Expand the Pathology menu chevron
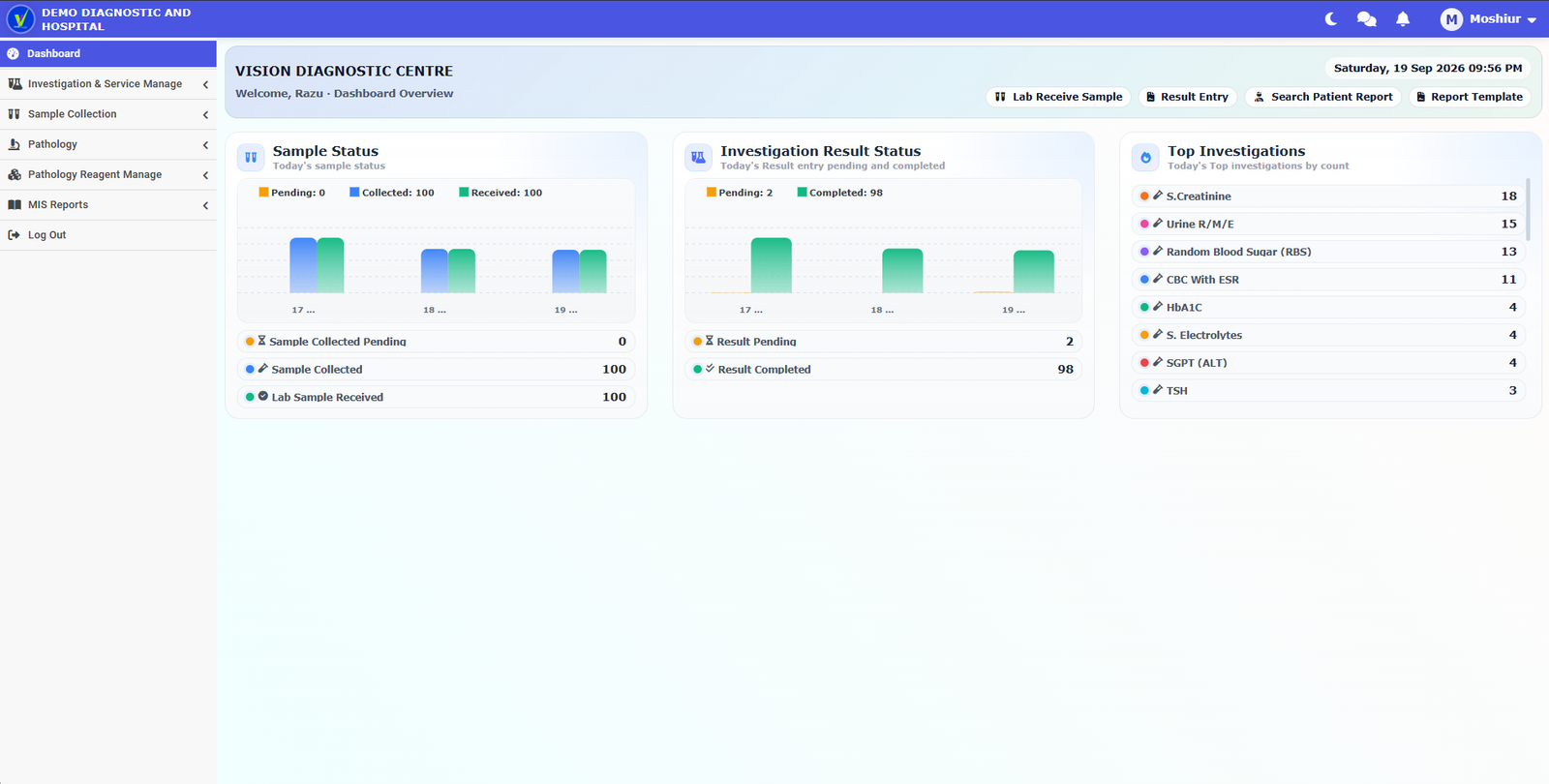1549x784 pixels. click(x=205, y=145)
